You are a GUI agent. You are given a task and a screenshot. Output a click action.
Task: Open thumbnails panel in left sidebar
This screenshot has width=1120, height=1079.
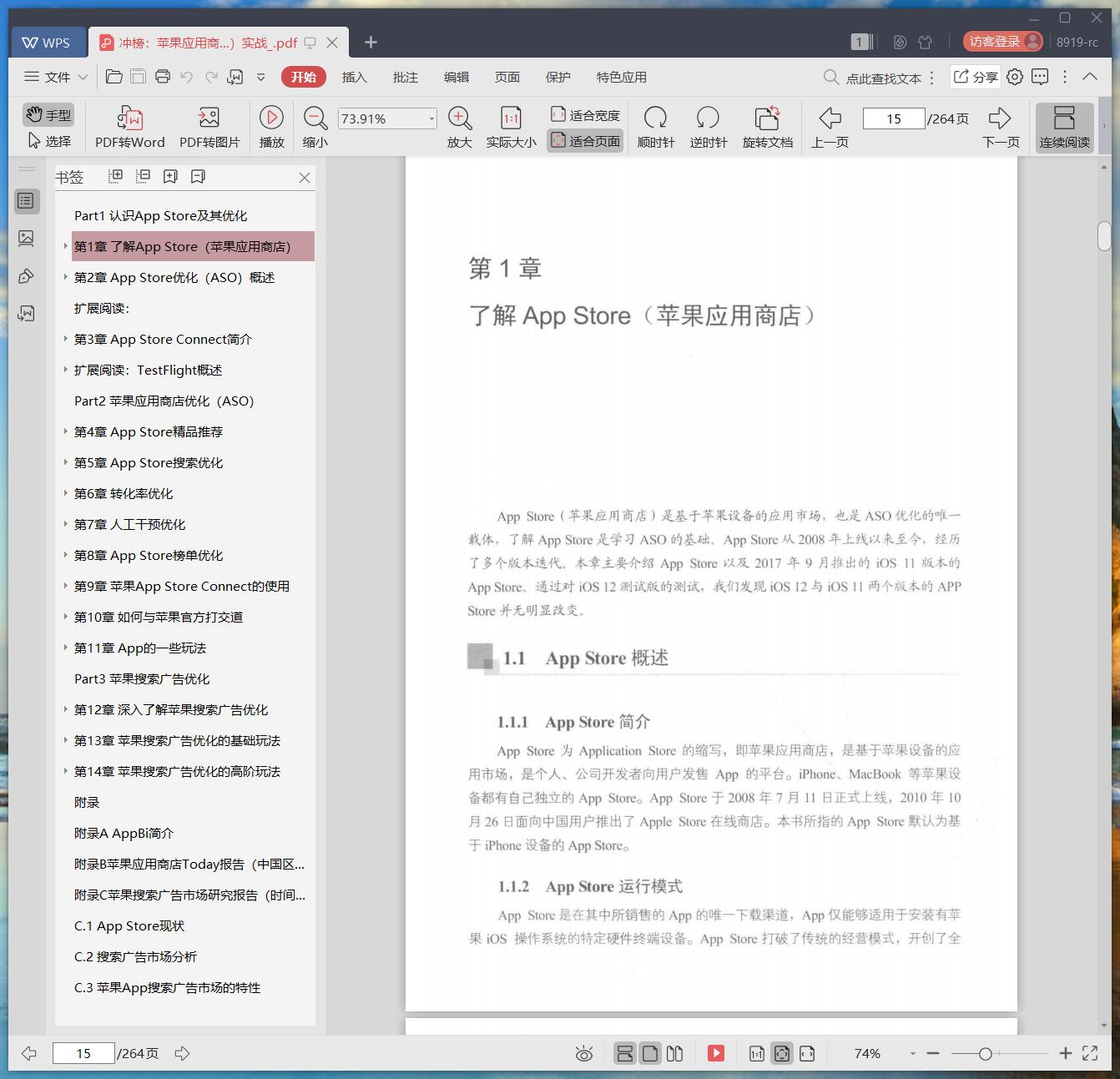point(26,239)
